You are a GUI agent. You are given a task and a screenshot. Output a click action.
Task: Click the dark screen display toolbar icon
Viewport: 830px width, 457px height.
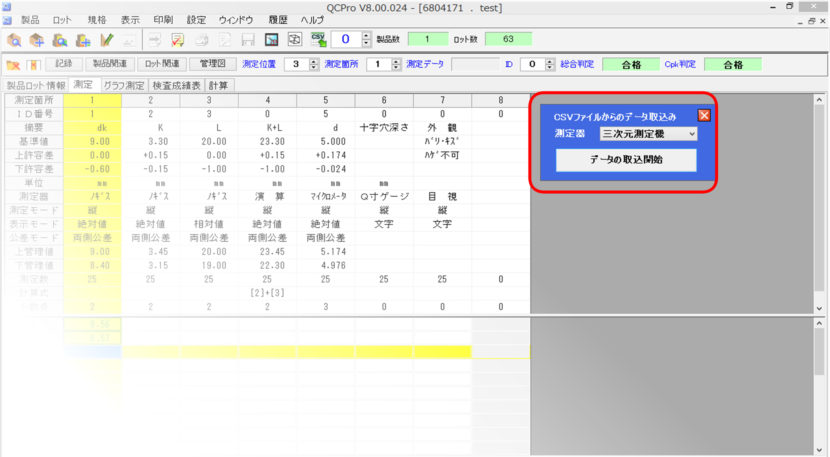(x=270, y=40)
